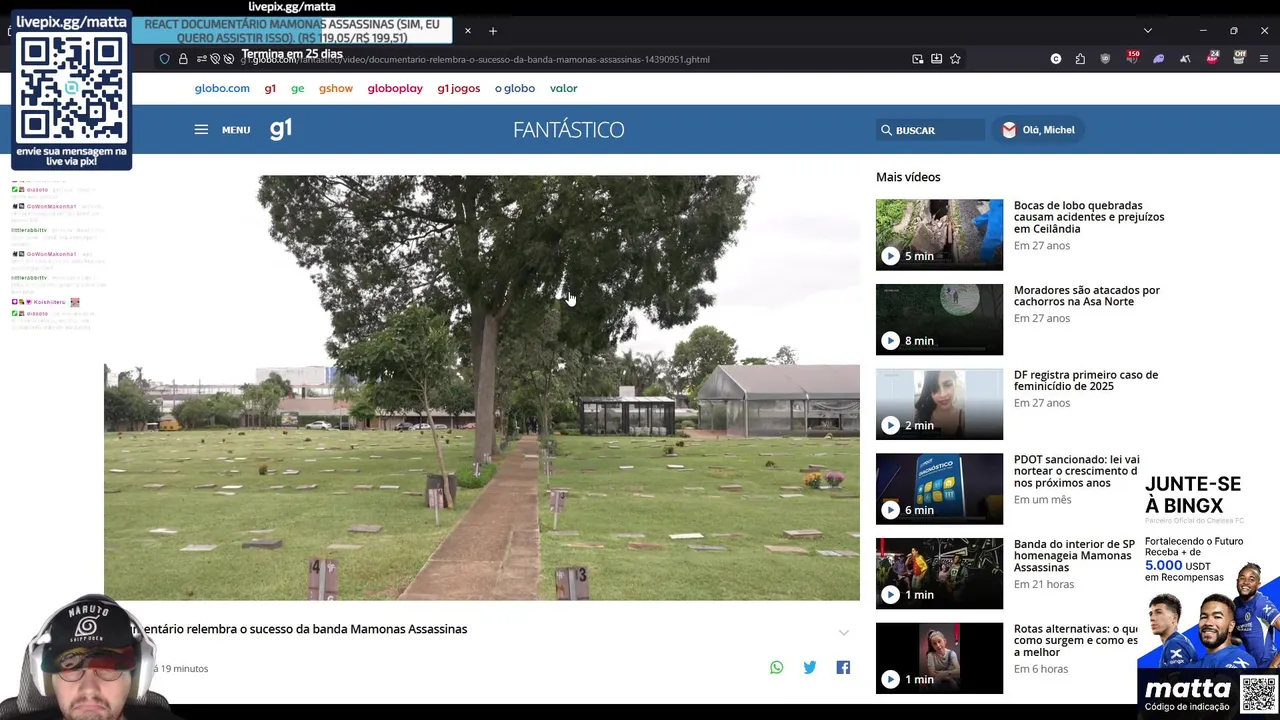Play the Bocas de lobo video
Viewport: 1280px width, 720px height.
(939, 235)
